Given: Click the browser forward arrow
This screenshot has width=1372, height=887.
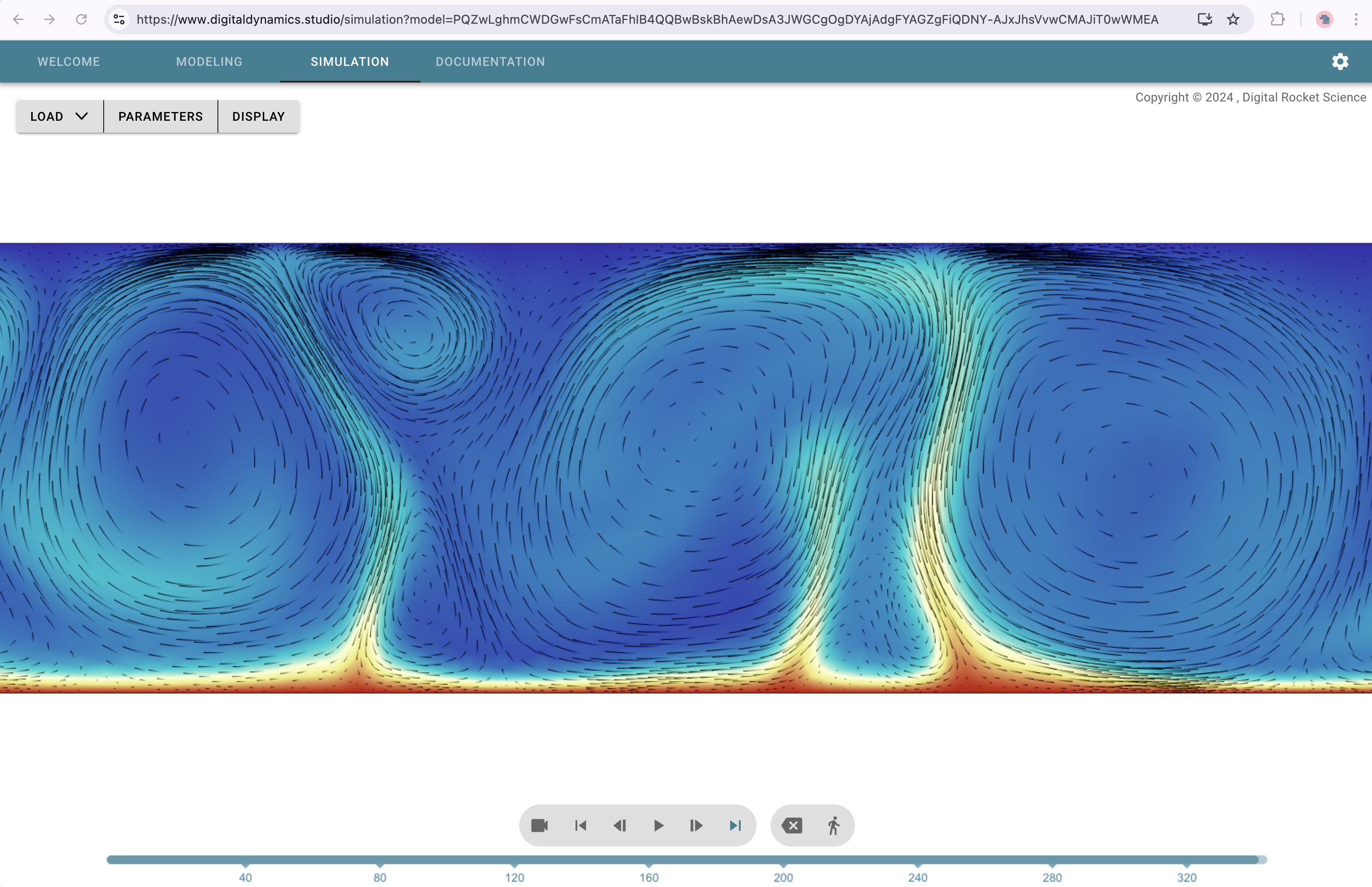Looking at the screenshot, I should (x=50, y=20).
